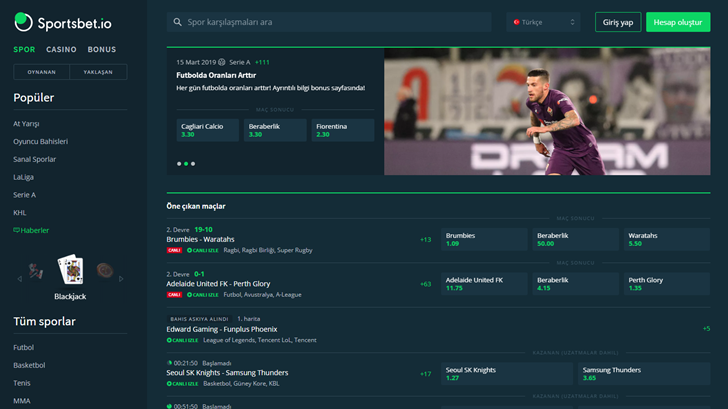
Task: Open Adelaide United FK - Perth Glory match title
Action: click(218, 284)
